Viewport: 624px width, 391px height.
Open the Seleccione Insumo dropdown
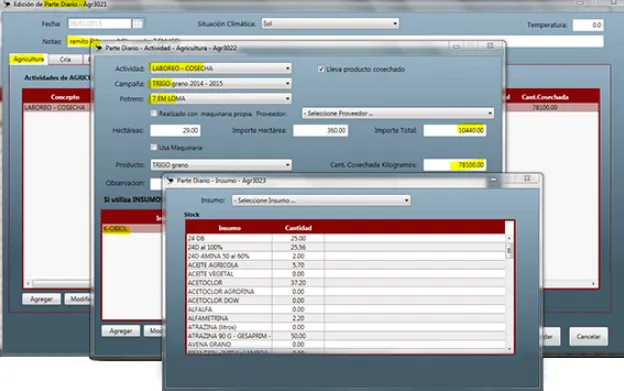pyautogui.click(x=321, y=200)
